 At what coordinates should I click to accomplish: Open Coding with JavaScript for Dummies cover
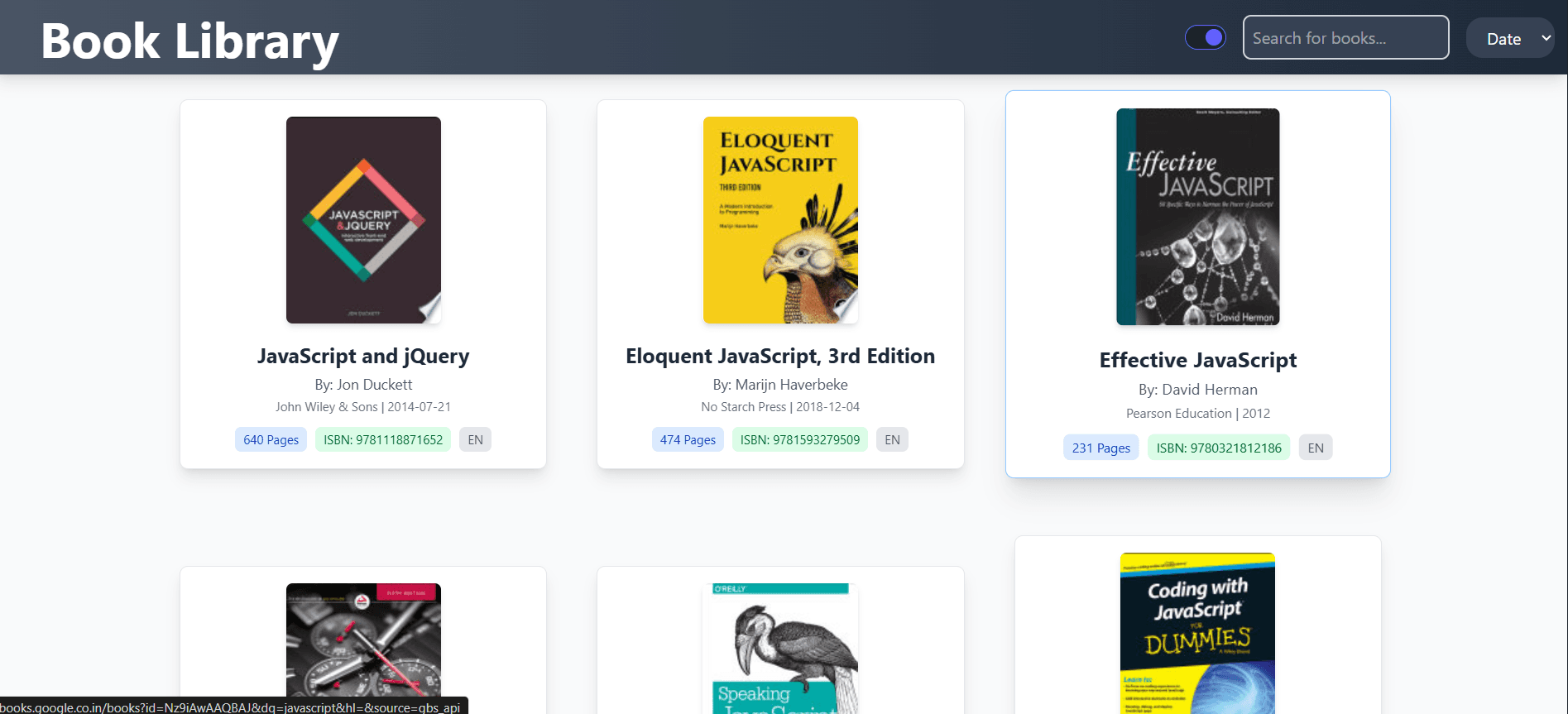1197,633
